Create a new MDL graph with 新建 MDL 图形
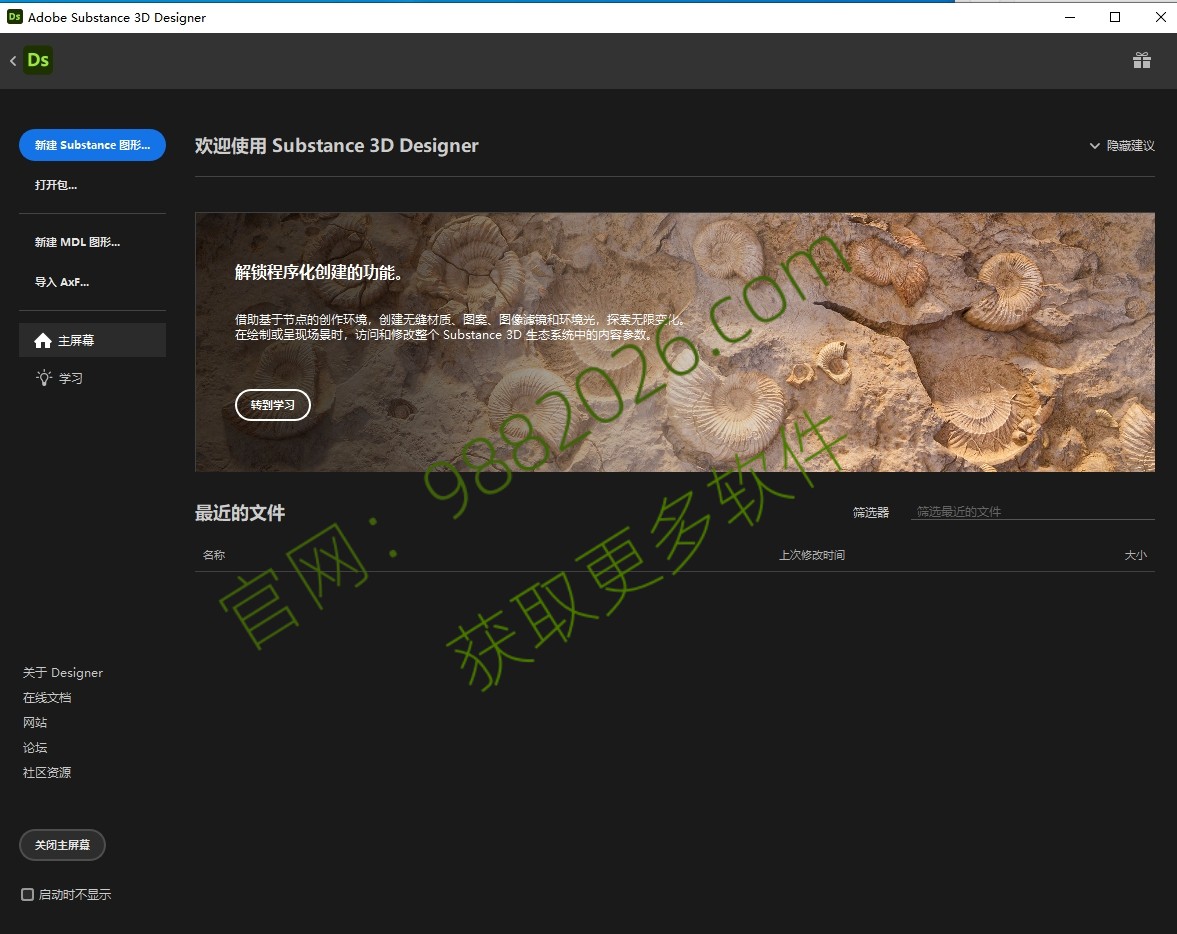 coord(77,242)
